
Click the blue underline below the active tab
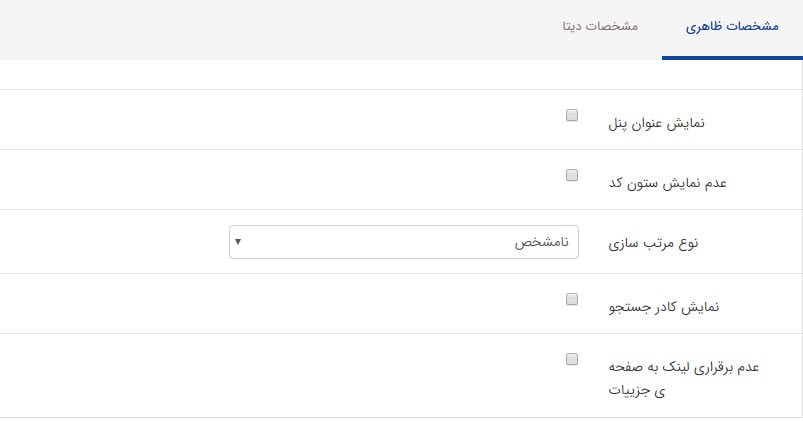[x=732, y=57]
